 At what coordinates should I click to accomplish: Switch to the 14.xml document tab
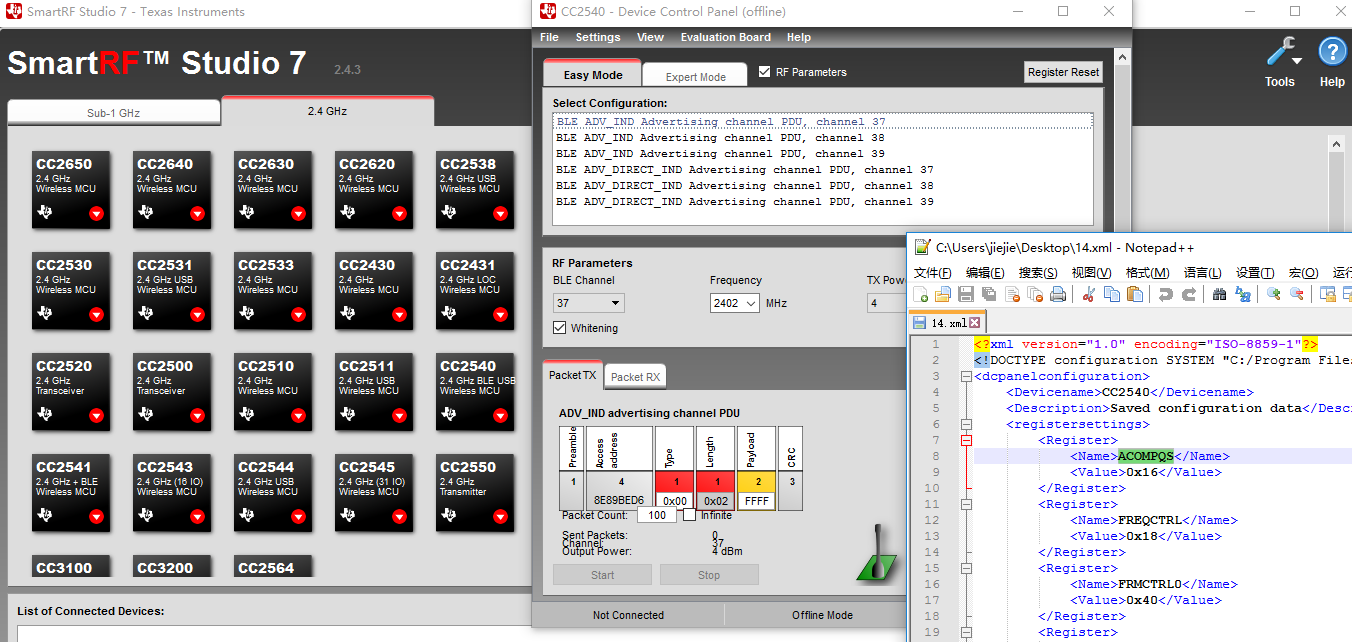pyautogui.click(x=947, y=323)
